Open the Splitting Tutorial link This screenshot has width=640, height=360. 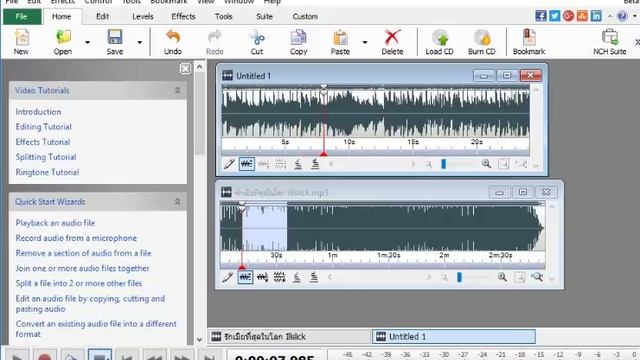click(46, 157)
